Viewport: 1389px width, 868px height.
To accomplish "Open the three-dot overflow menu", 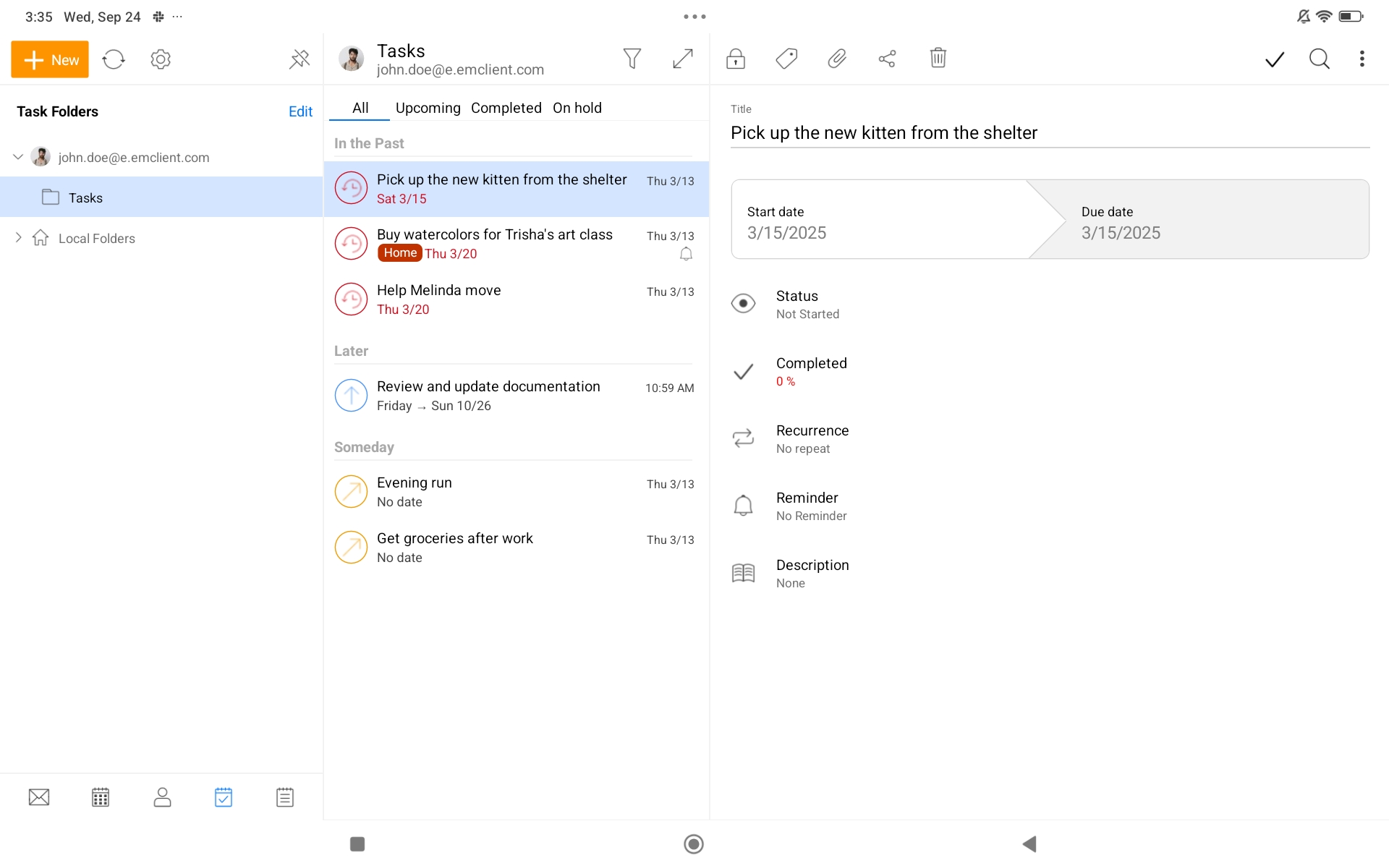I will tap(1362, 59).
